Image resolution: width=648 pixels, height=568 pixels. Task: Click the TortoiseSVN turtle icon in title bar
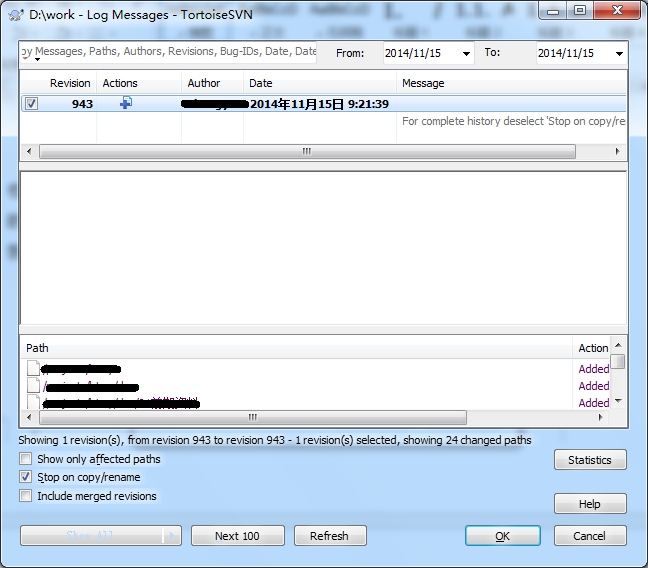(16, 15)
